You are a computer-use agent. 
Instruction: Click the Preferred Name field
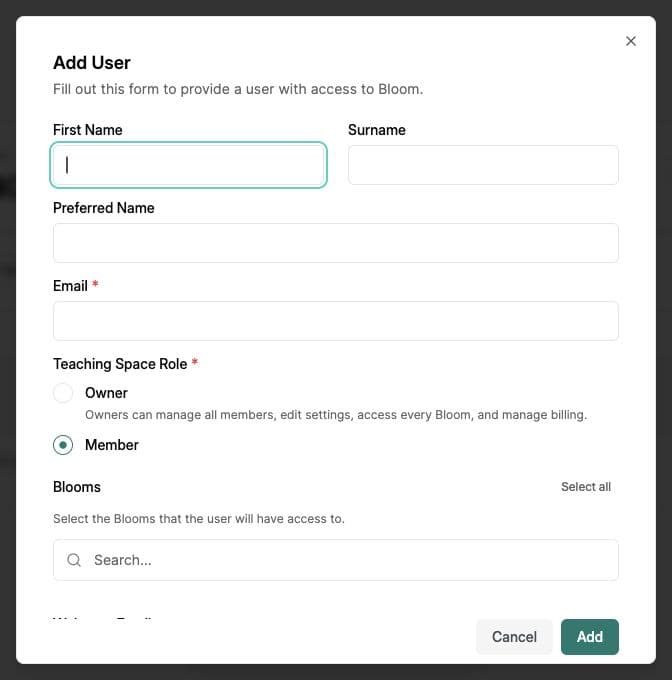click(336, 243)
